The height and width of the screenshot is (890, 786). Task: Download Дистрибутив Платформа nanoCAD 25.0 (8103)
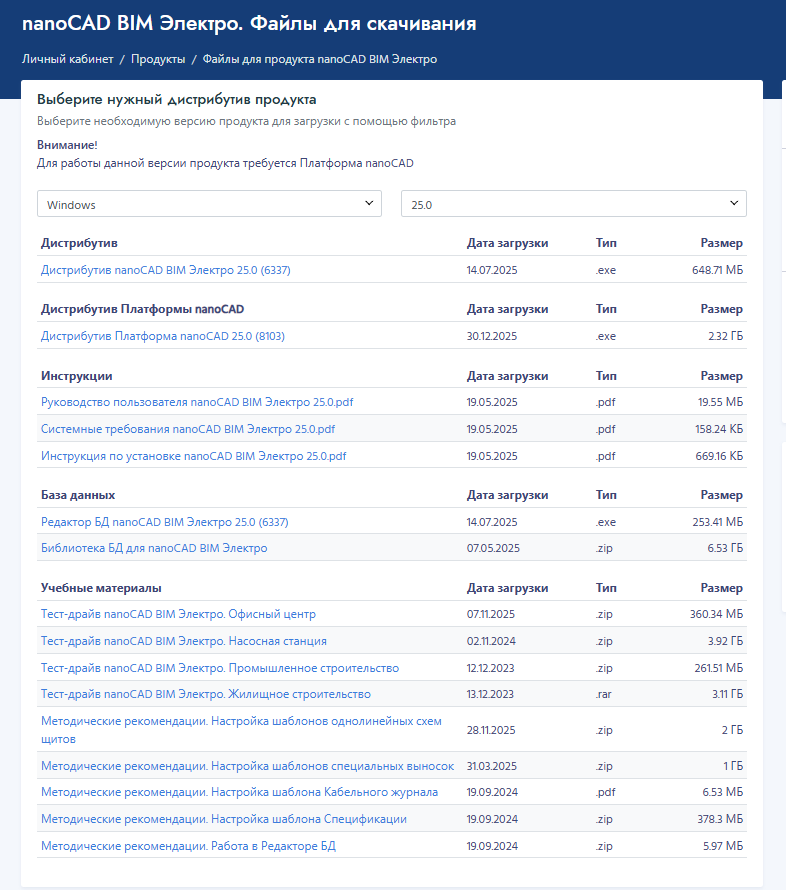point(162,336)
